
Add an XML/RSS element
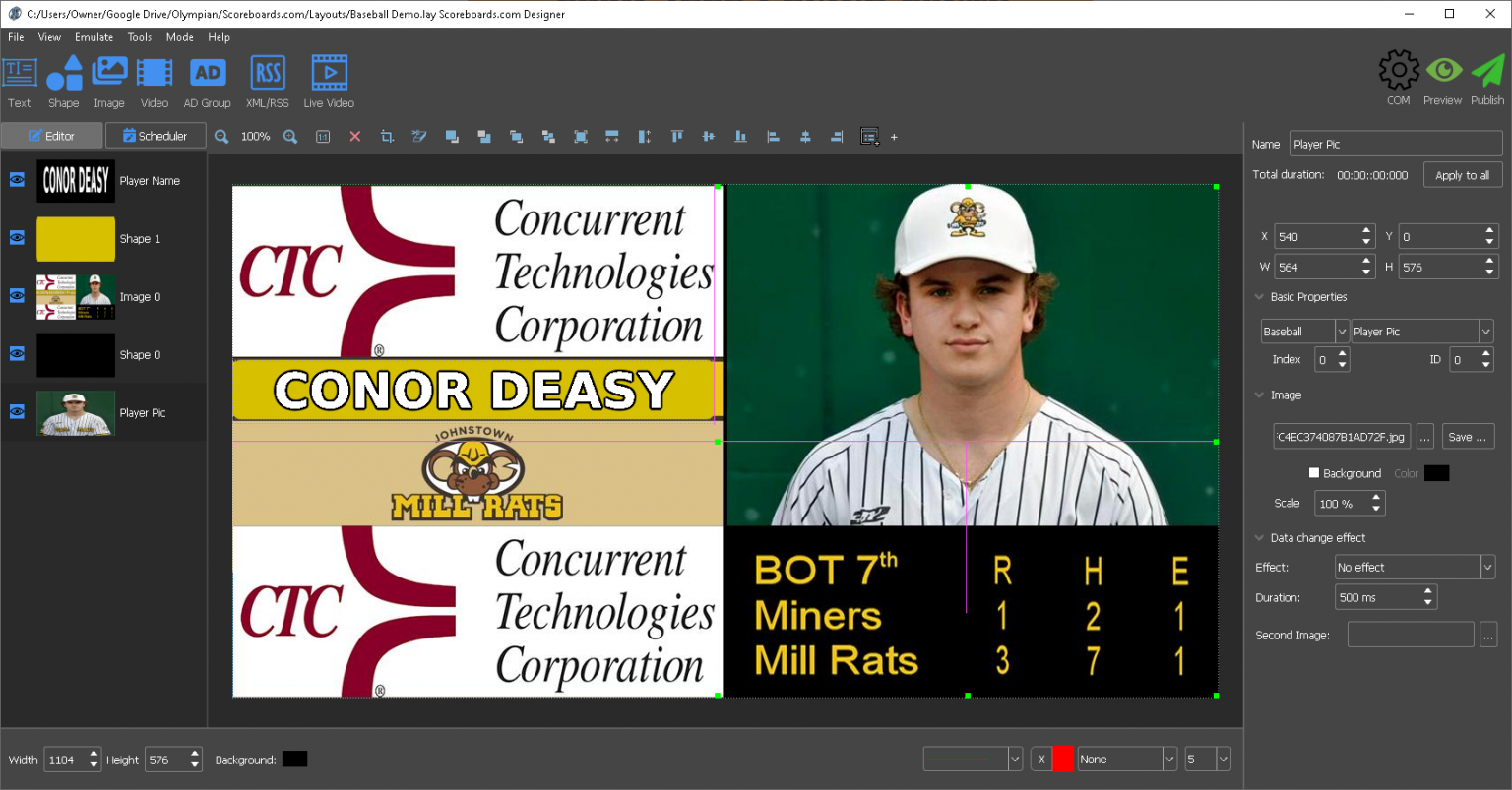267,79
